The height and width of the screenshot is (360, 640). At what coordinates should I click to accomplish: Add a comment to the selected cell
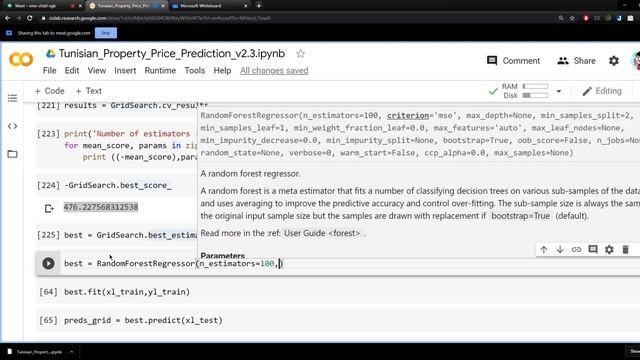point(593,249)
